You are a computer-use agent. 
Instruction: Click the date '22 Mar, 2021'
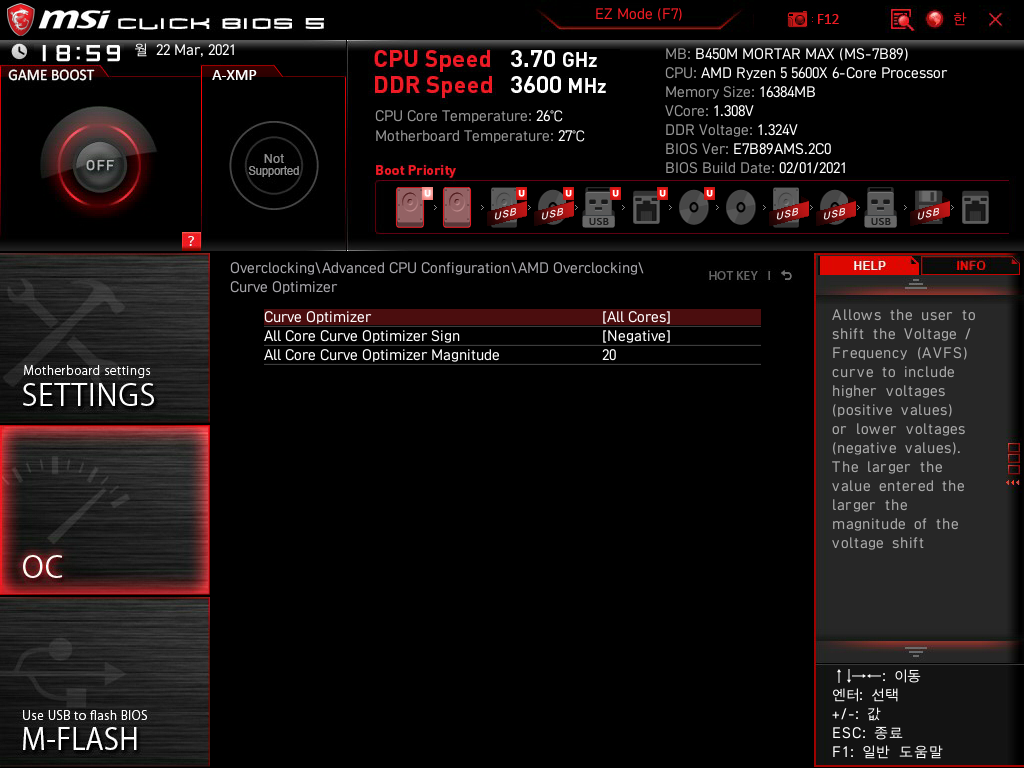[195, 50]
